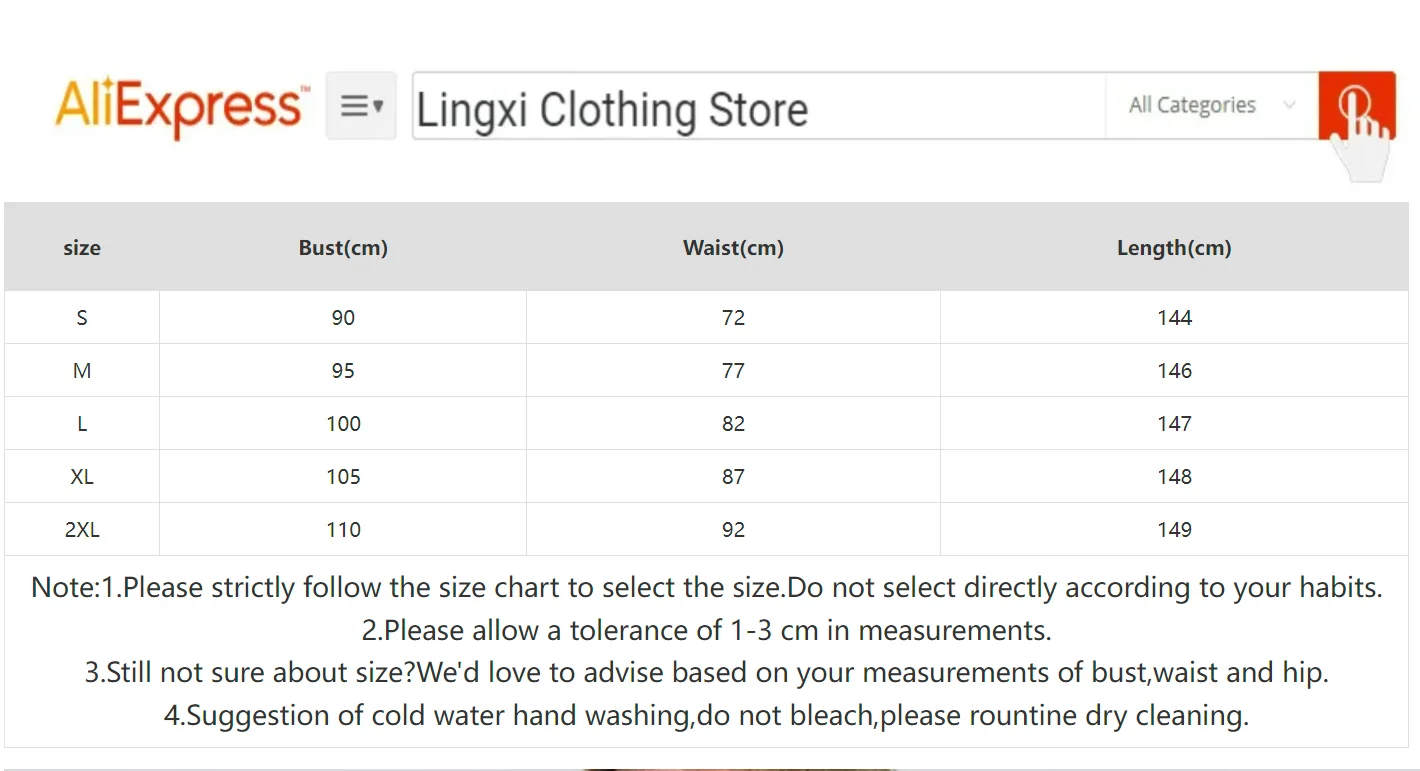
Task: Select the XL size row label
Action: pyautogui.click(x=82, y=477)
